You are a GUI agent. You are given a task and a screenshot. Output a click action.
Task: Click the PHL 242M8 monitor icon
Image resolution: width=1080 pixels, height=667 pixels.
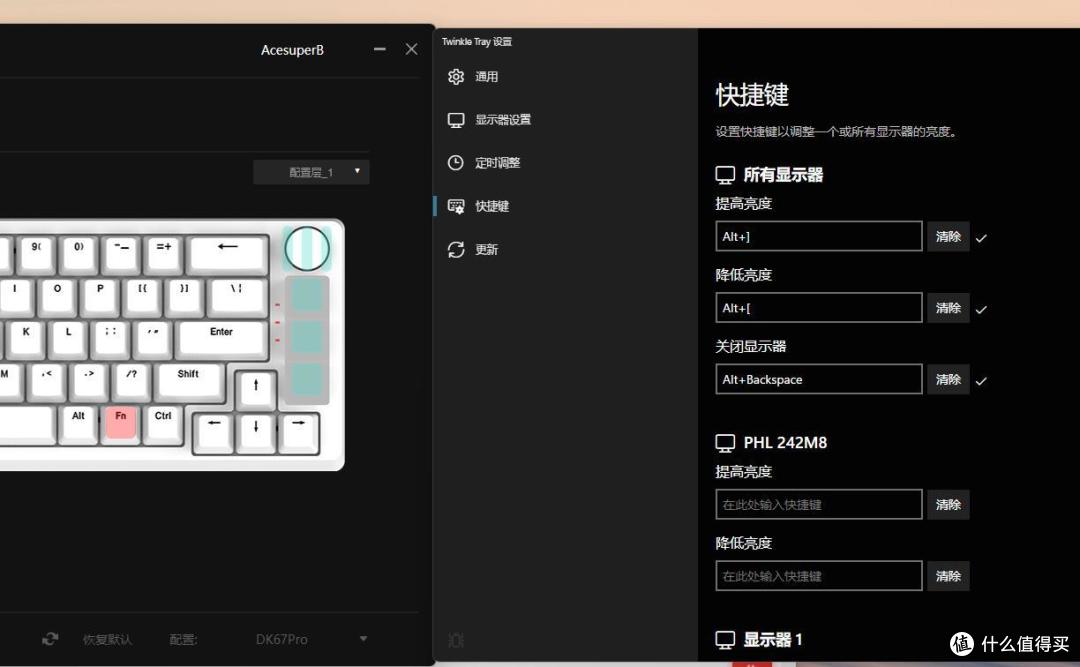click(x=725, y=443)
